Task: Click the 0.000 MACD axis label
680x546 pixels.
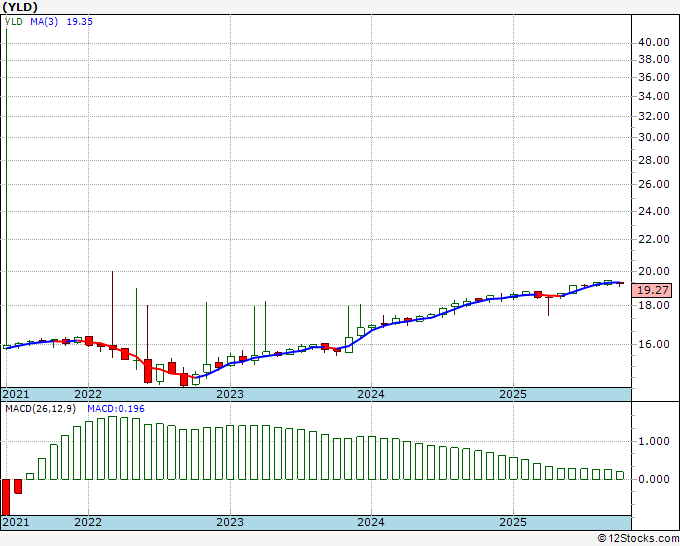Action: [654, 479]
